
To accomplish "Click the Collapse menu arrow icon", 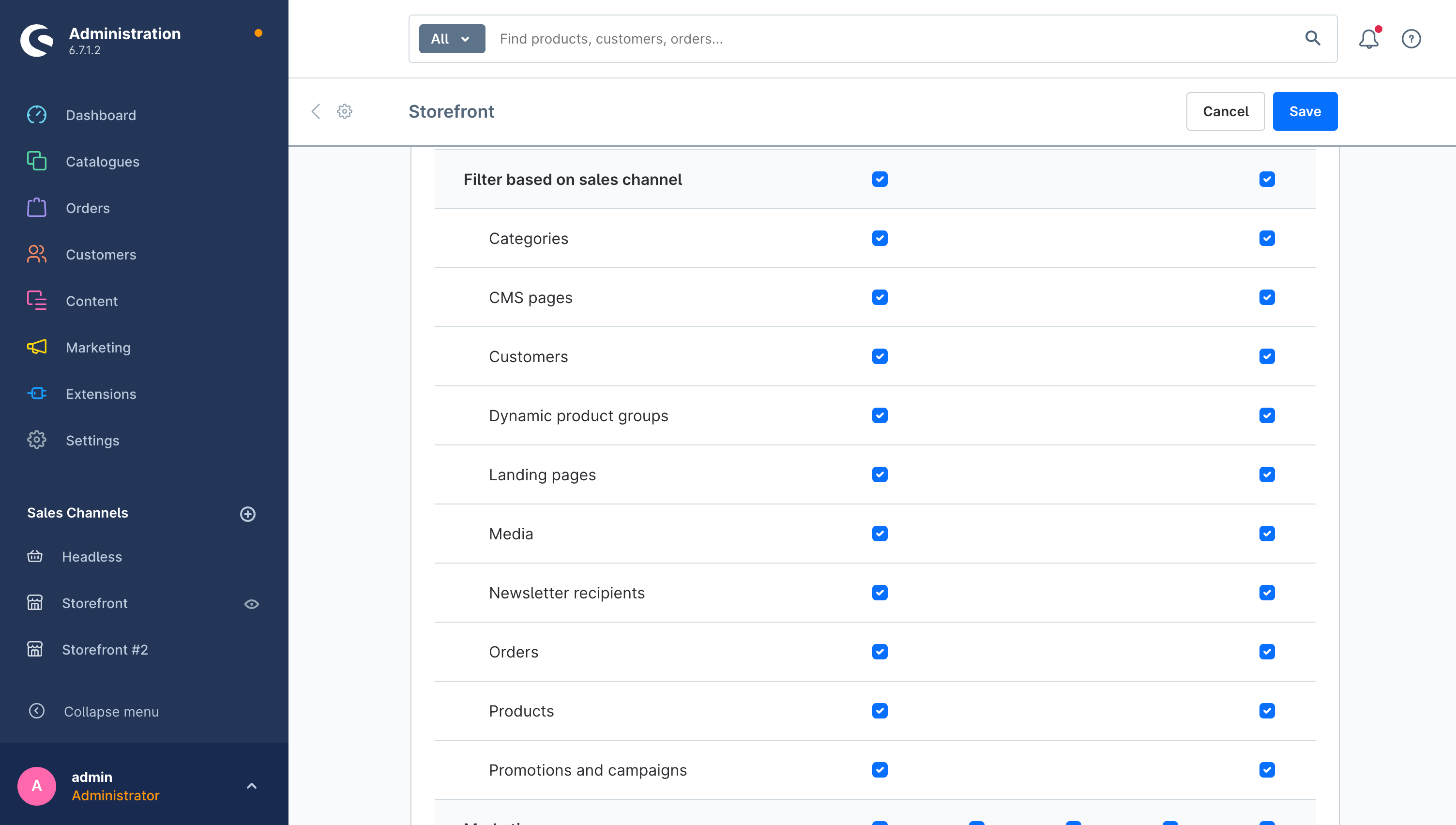I will coord(37,711).
